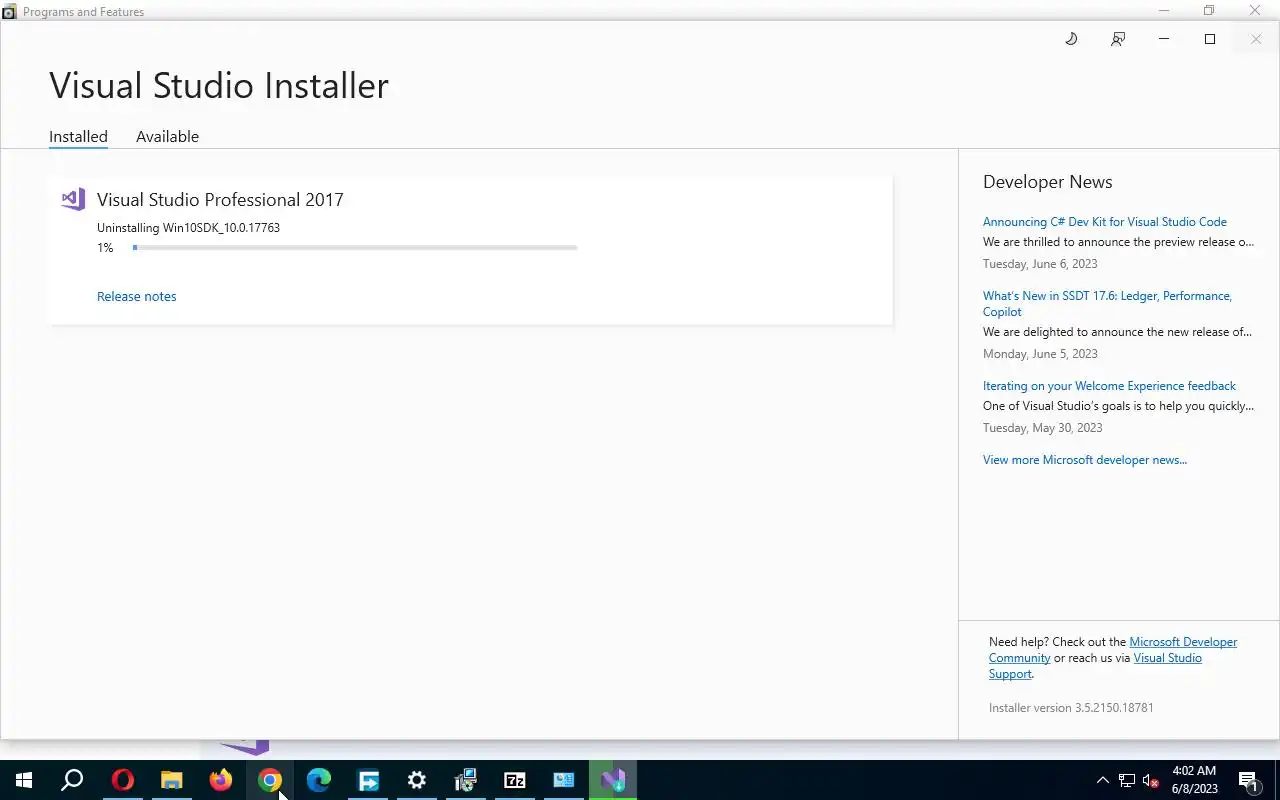Viewport: 1280px width, 800px height.
Task: Switch to the Installed tab
Action: click(78, 136)
